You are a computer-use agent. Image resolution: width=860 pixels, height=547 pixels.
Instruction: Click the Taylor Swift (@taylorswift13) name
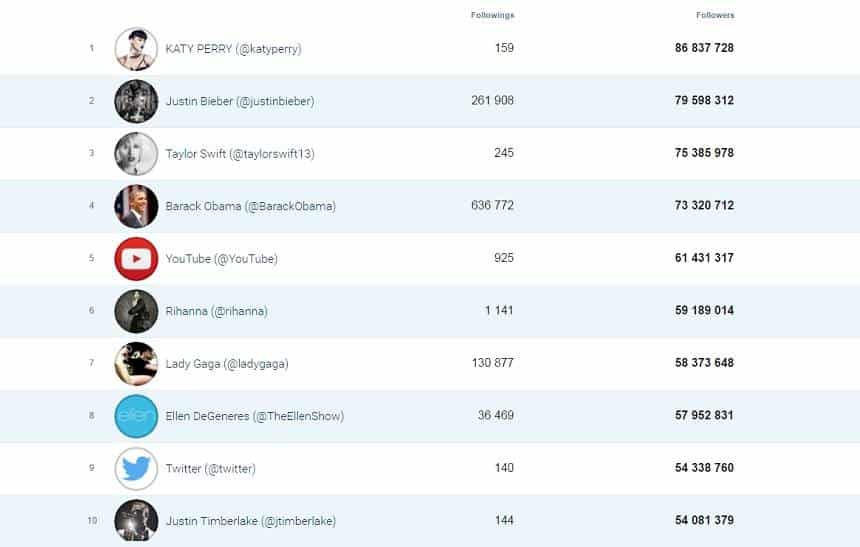click(240, 153)
